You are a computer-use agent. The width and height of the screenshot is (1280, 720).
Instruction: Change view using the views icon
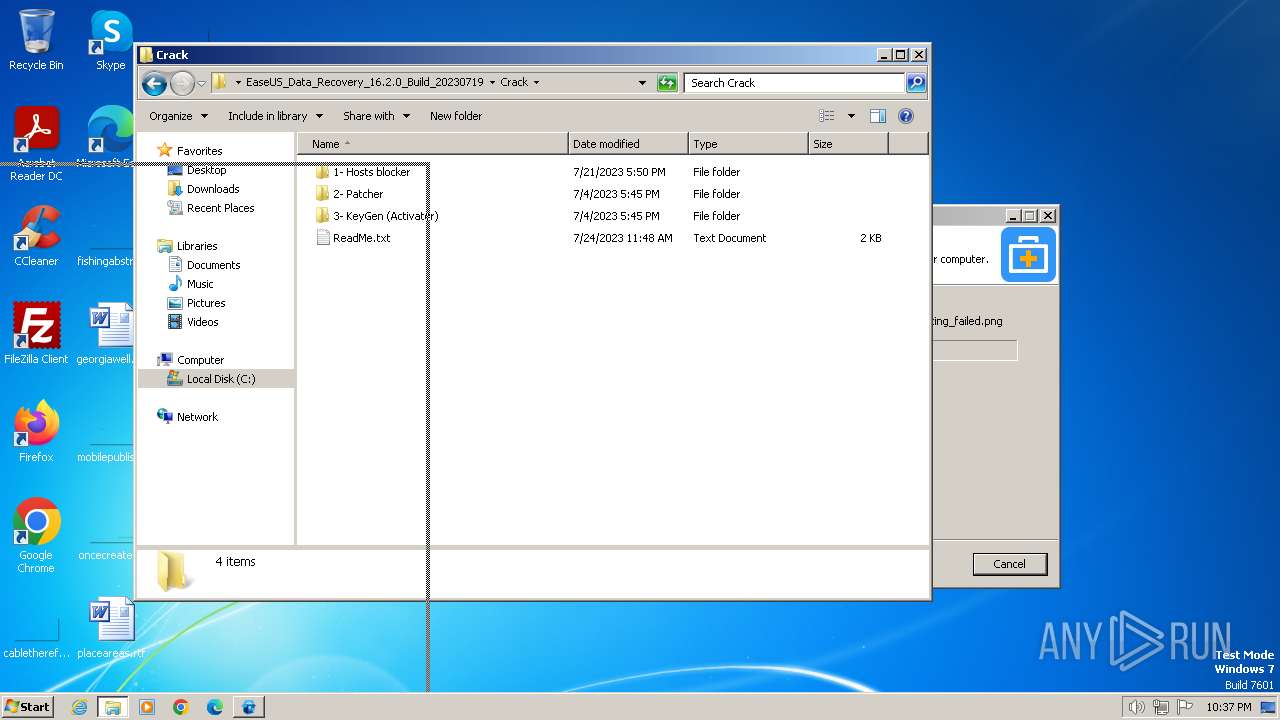[x=826, y=116]
